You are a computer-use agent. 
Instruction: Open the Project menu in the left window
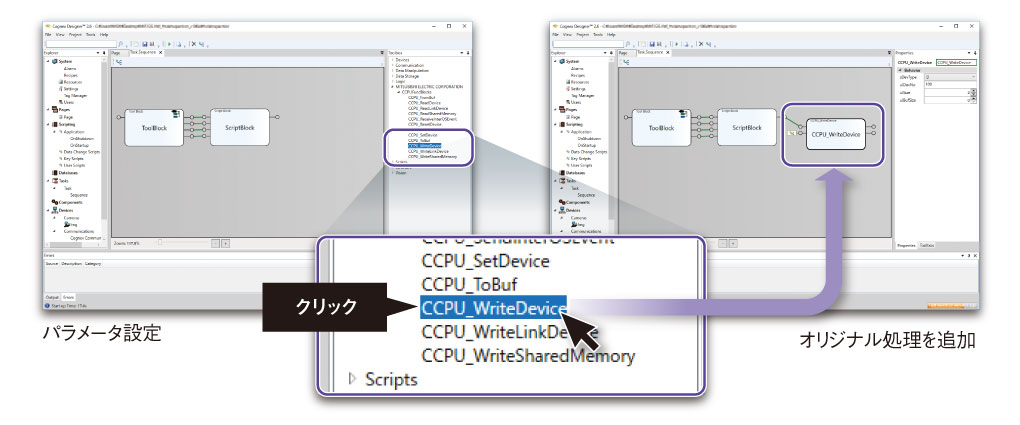pos(76,34)
